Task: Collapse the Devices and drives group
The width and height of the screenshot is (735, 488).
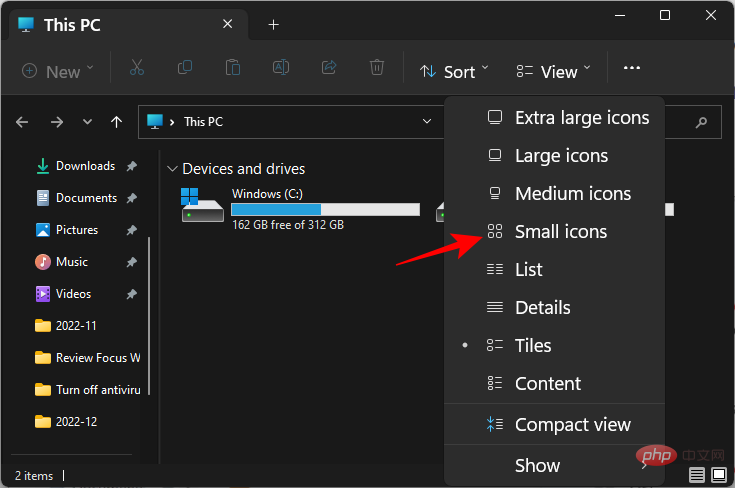Action: pos(172,169)
